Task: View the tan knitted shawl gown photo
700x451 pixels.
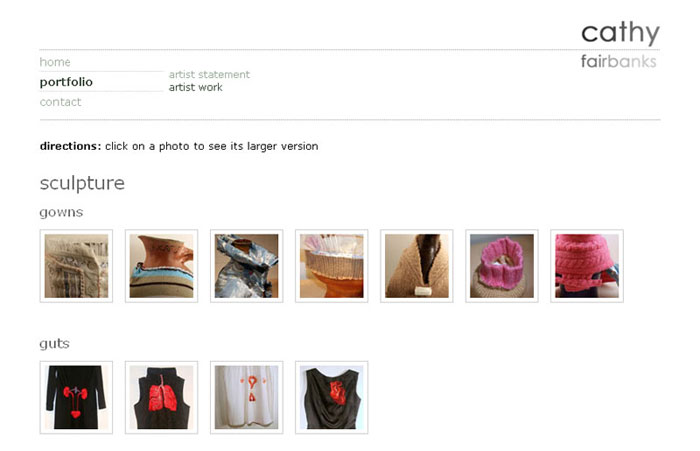Action: (417, 266)
